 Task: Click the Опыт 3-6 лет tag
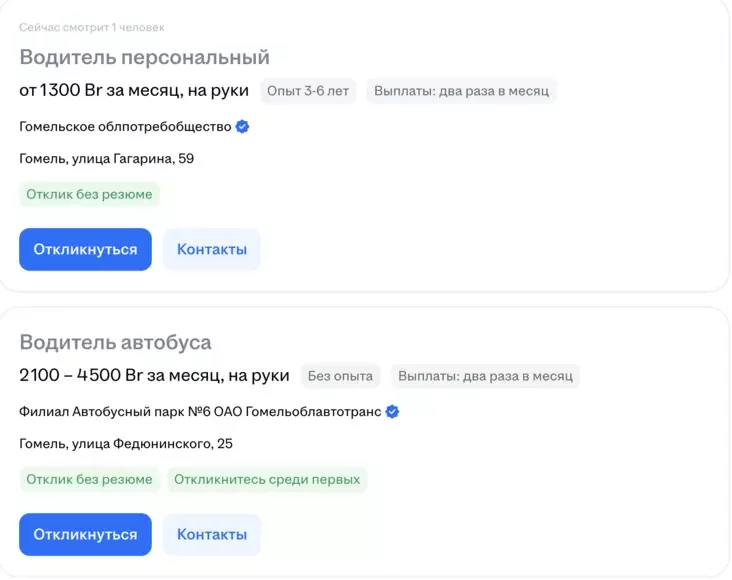point(309,91)
